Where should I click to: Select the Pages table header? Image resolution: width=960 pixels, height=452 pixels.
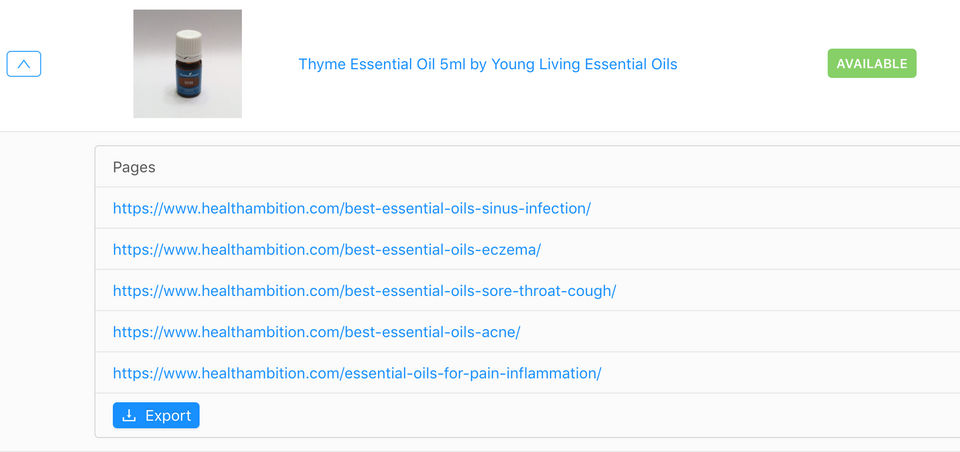(x=134, y=167)
